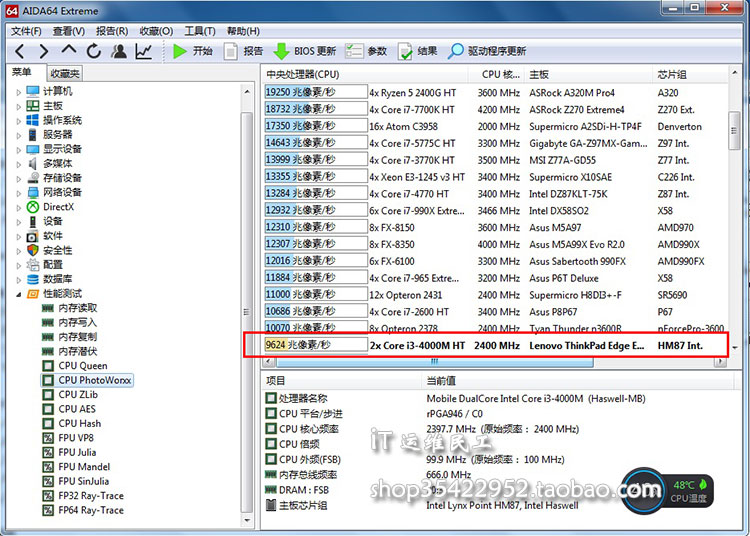Switch to the 菜单 tab
The image size is (750, 536).
click(x=22, y=72)
